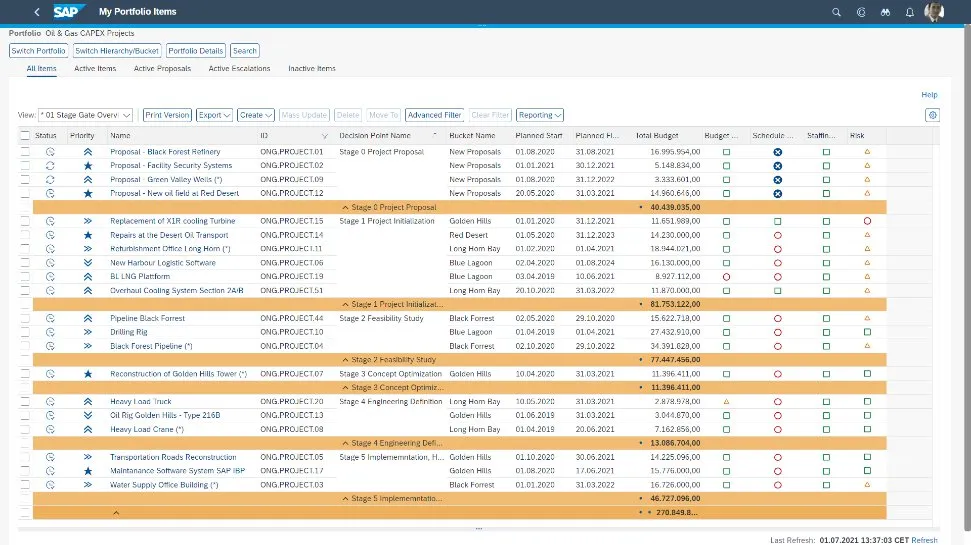
Task: Open search via the header magnifier icon
Action: click(x=837, y=12)
